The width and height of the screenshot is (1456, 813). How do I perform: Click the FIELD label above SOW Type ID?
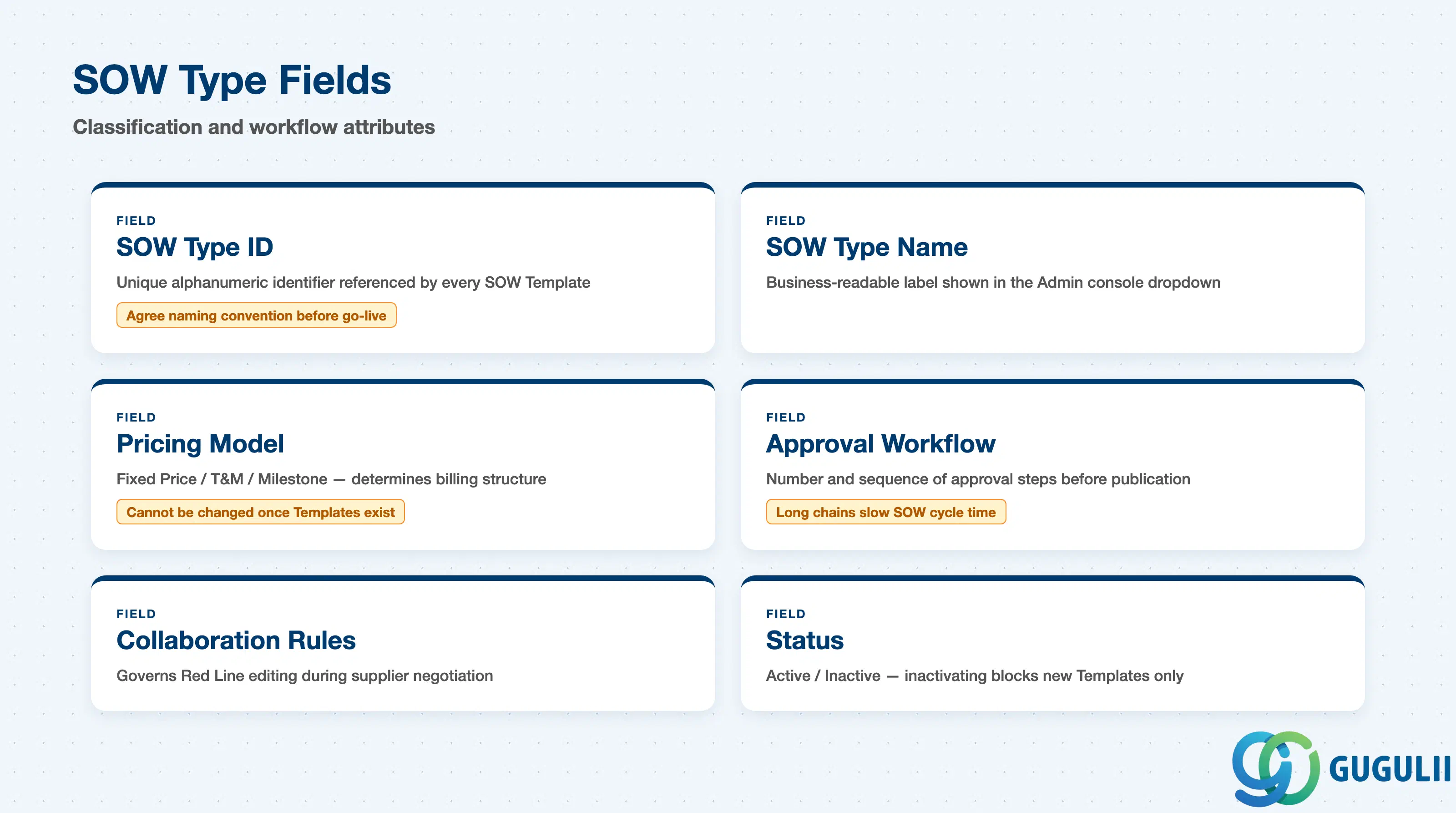[x=136, y=220]
